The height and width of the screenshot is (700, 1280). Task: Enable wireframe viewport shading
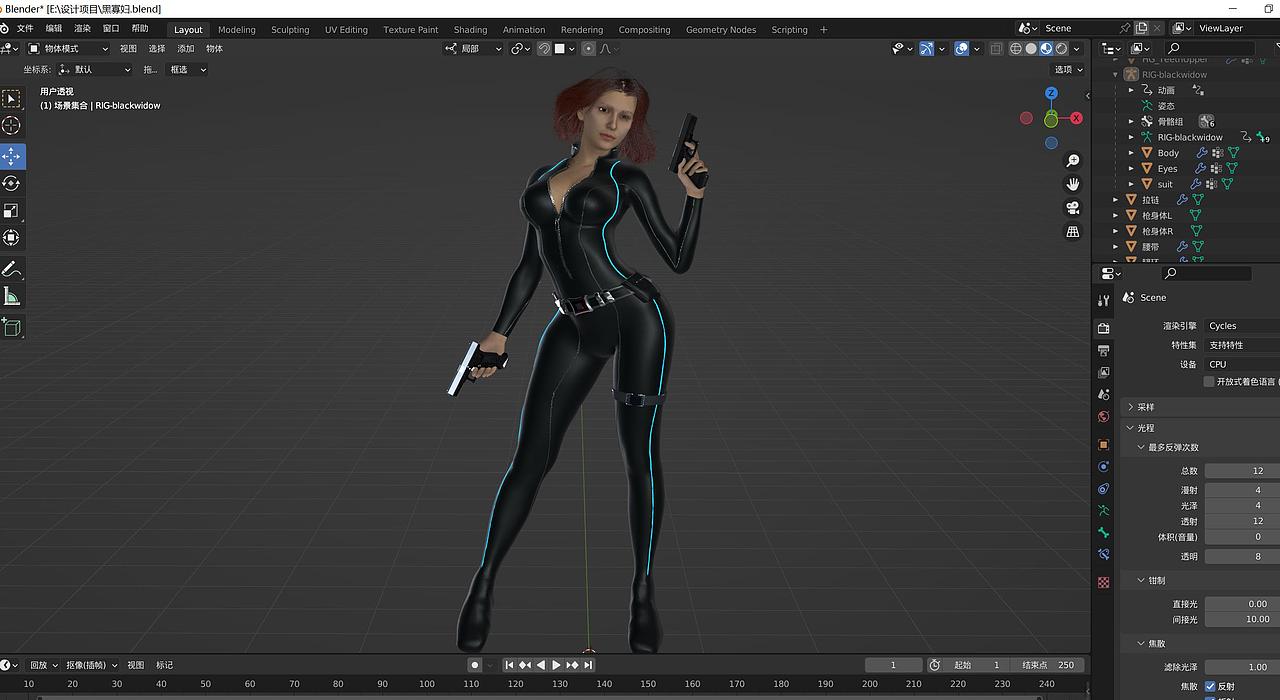point(1016,48)
